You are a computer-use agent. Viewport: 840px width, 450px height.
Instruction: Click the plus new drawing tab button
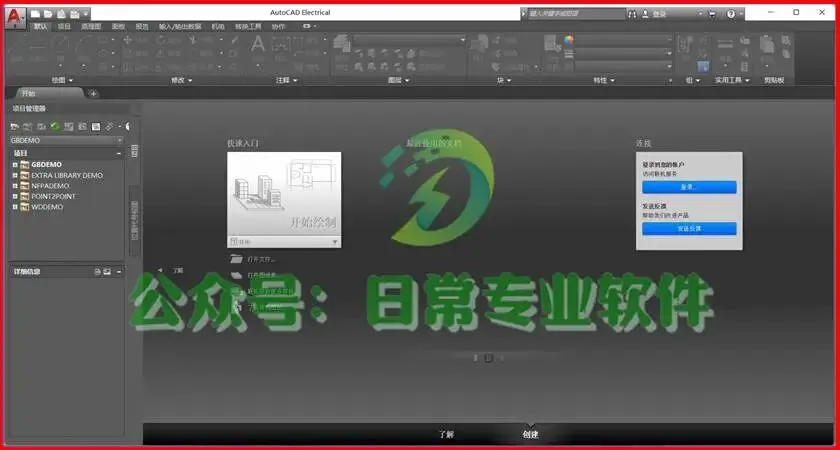point(93,94)
